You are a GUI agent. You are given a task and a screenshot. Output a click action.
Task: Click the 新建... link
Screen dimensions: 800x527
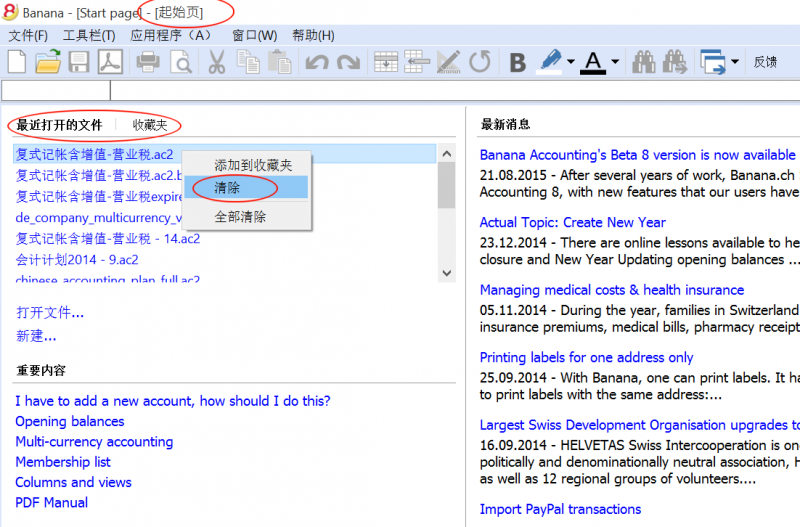point(36,336)
